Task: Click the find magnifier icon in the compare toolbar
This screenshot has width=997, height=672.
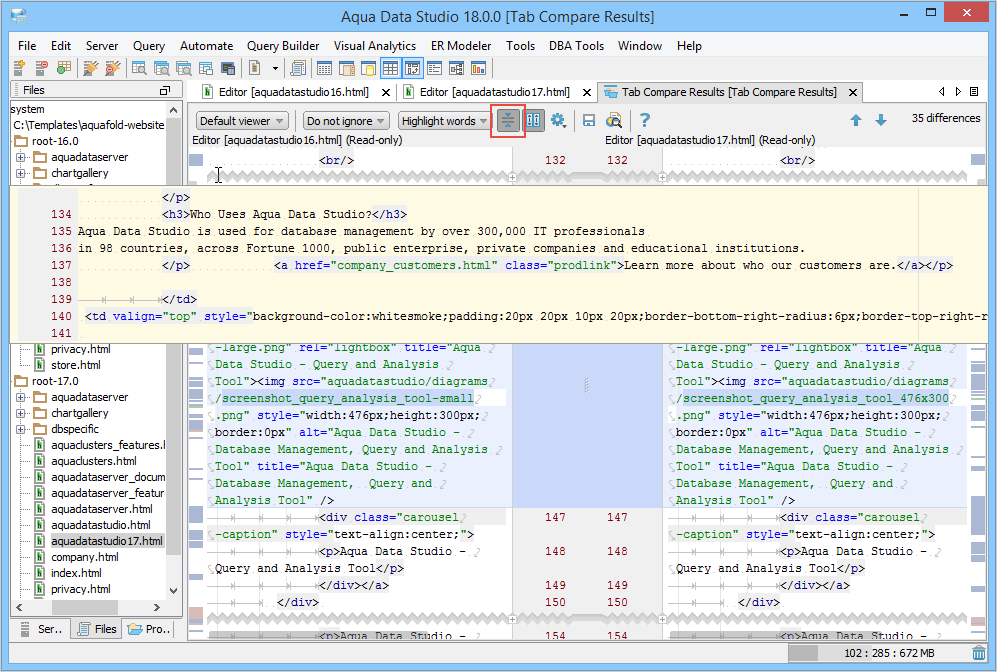Action: pyautogui.click(x=614, y=121)
